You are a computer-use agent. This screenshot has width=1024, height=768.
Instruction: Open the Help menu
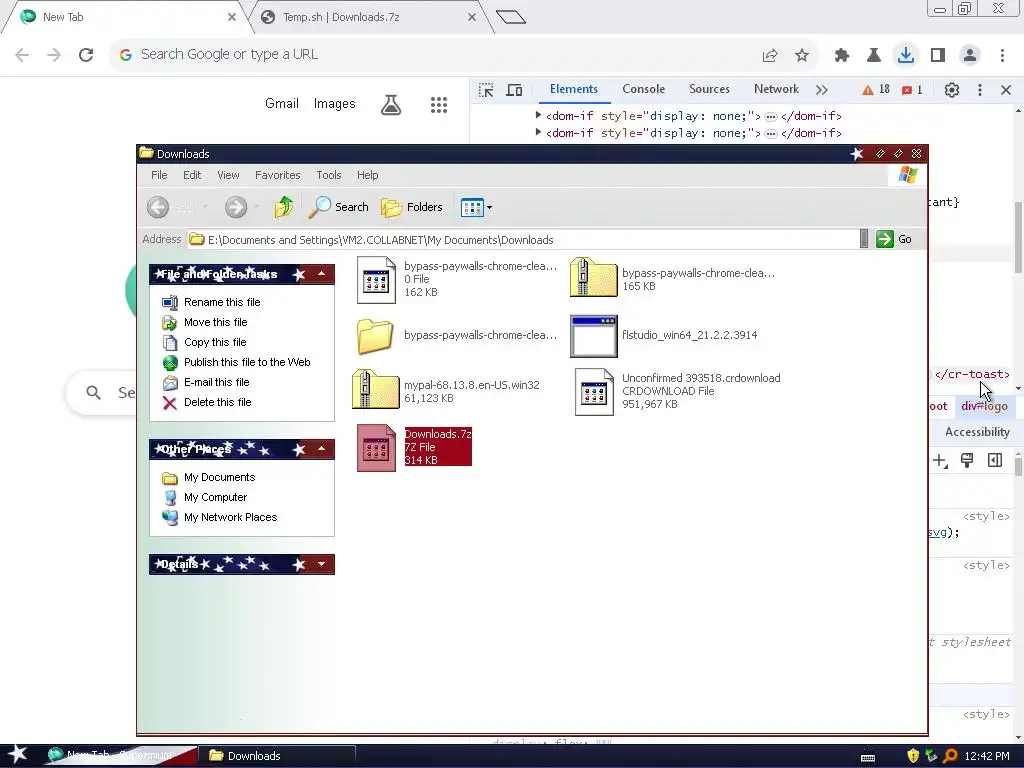coord(368,175)
